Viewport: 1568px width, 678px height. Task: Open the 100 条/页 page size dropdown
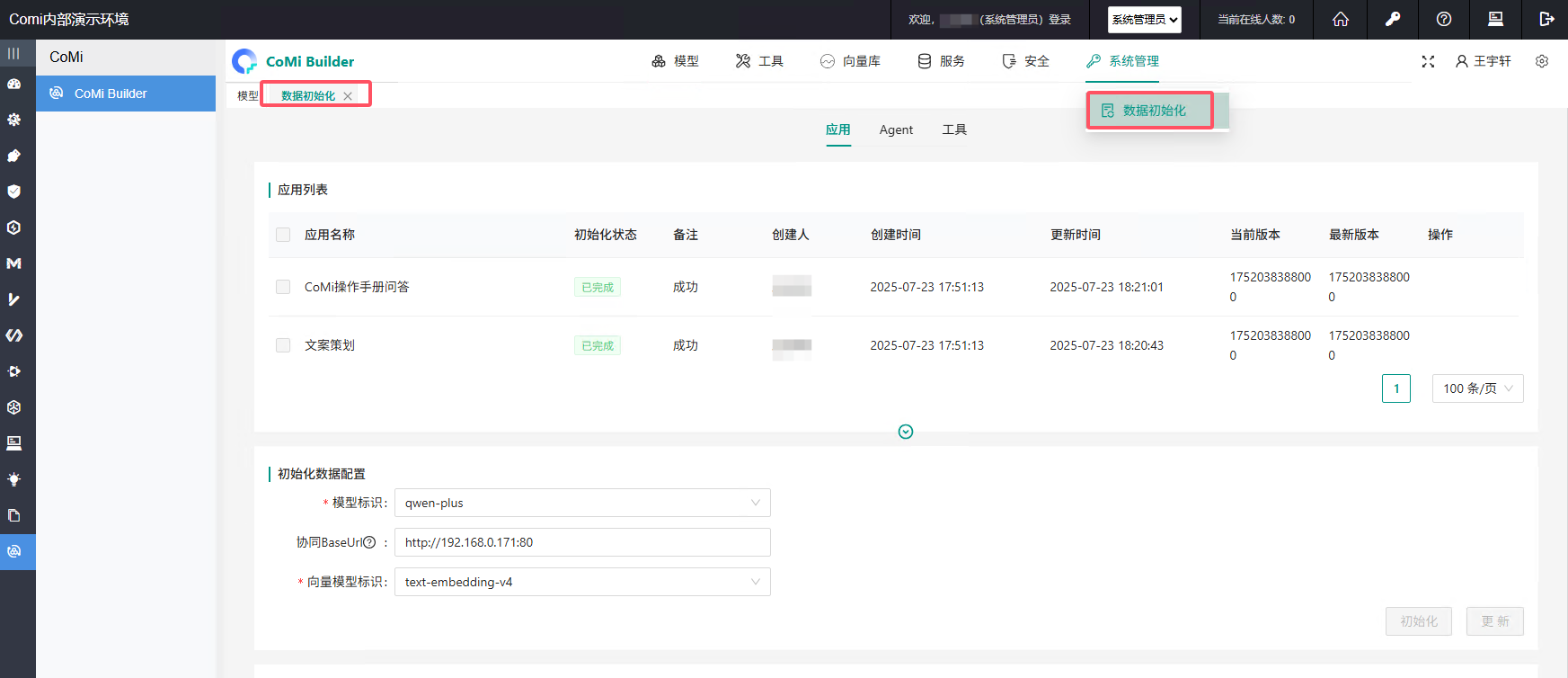(x=1476, y=388)
